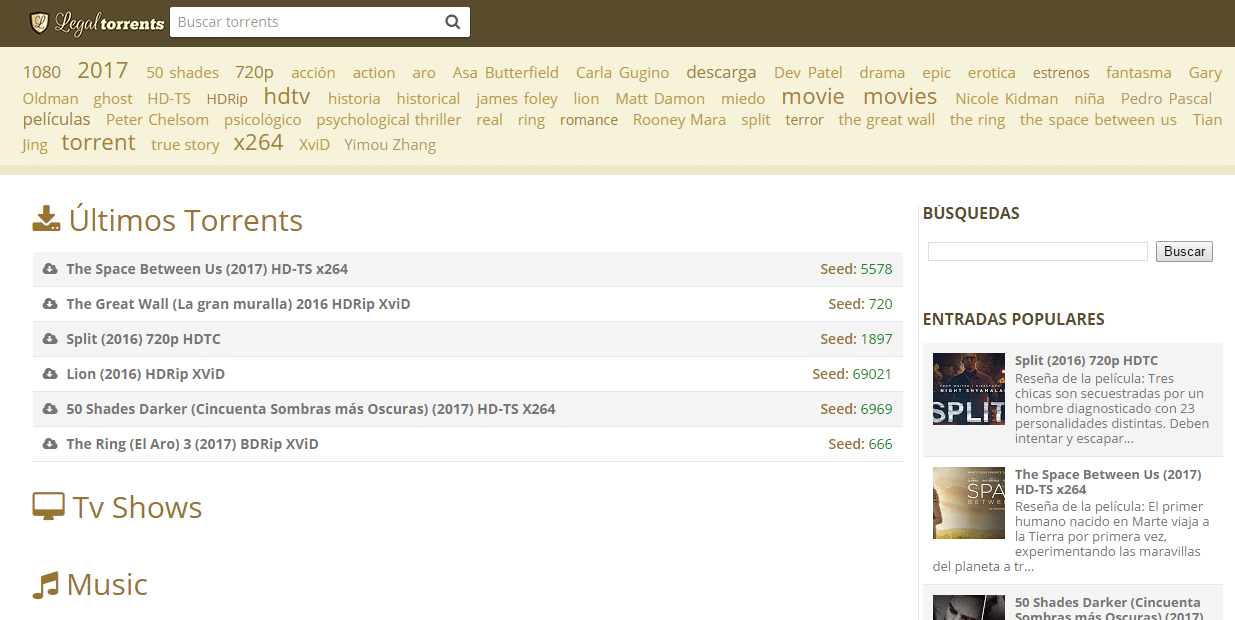This screenshot has height=620, width=1235.
Task: Open popular entry Split (2016) 720p HDTC
Action: click(x=1086, y=360)
